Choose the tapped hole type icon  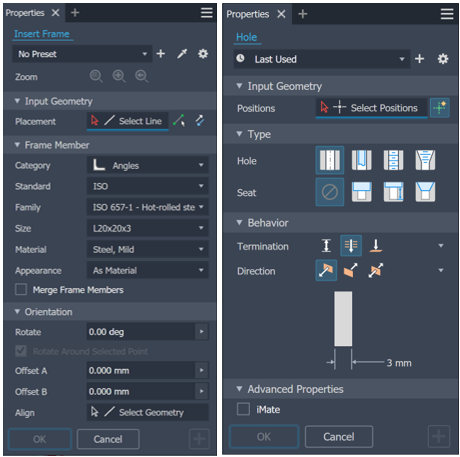click(x=393, y=160)
